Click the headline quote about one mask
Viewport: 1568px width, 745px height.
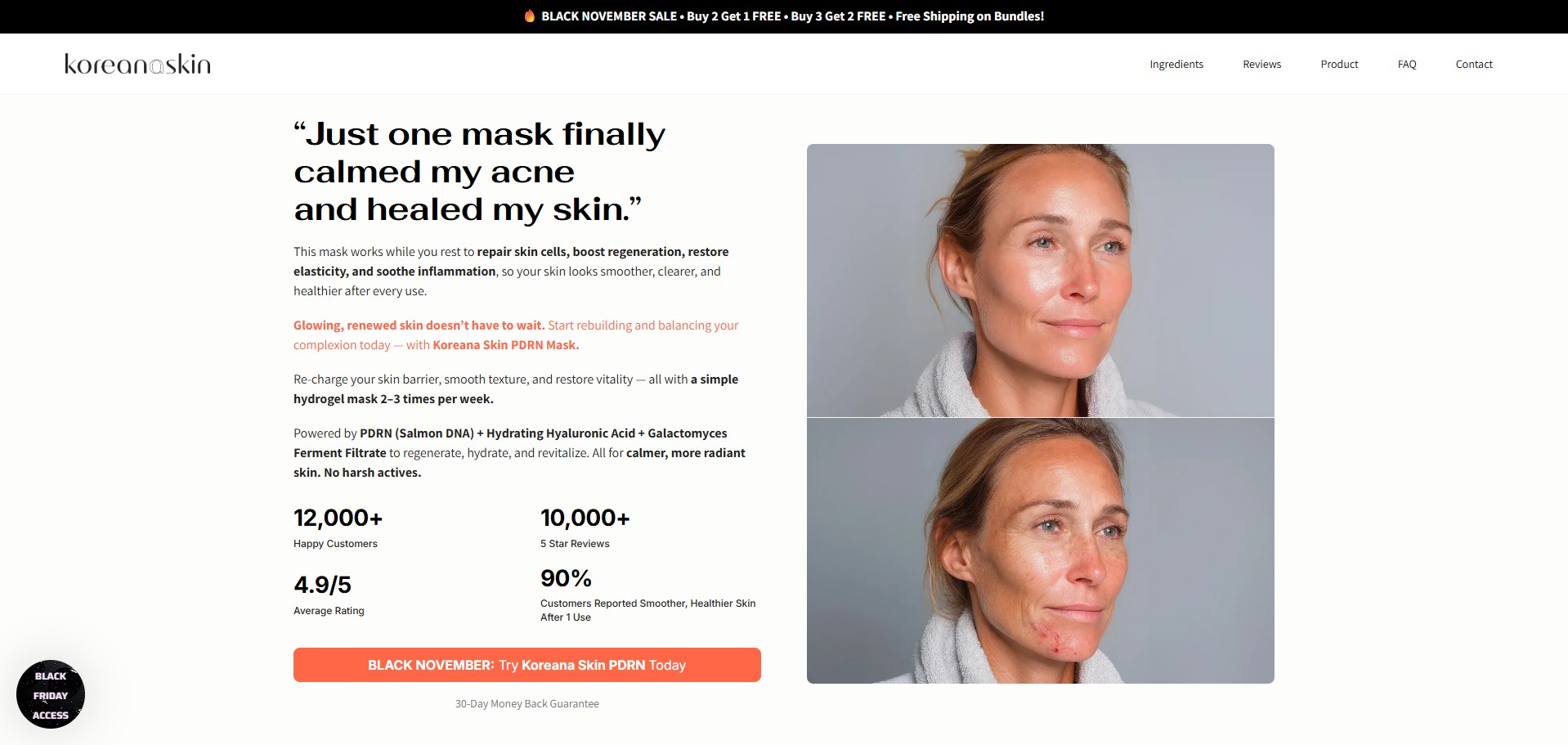[x=480, y=172]
